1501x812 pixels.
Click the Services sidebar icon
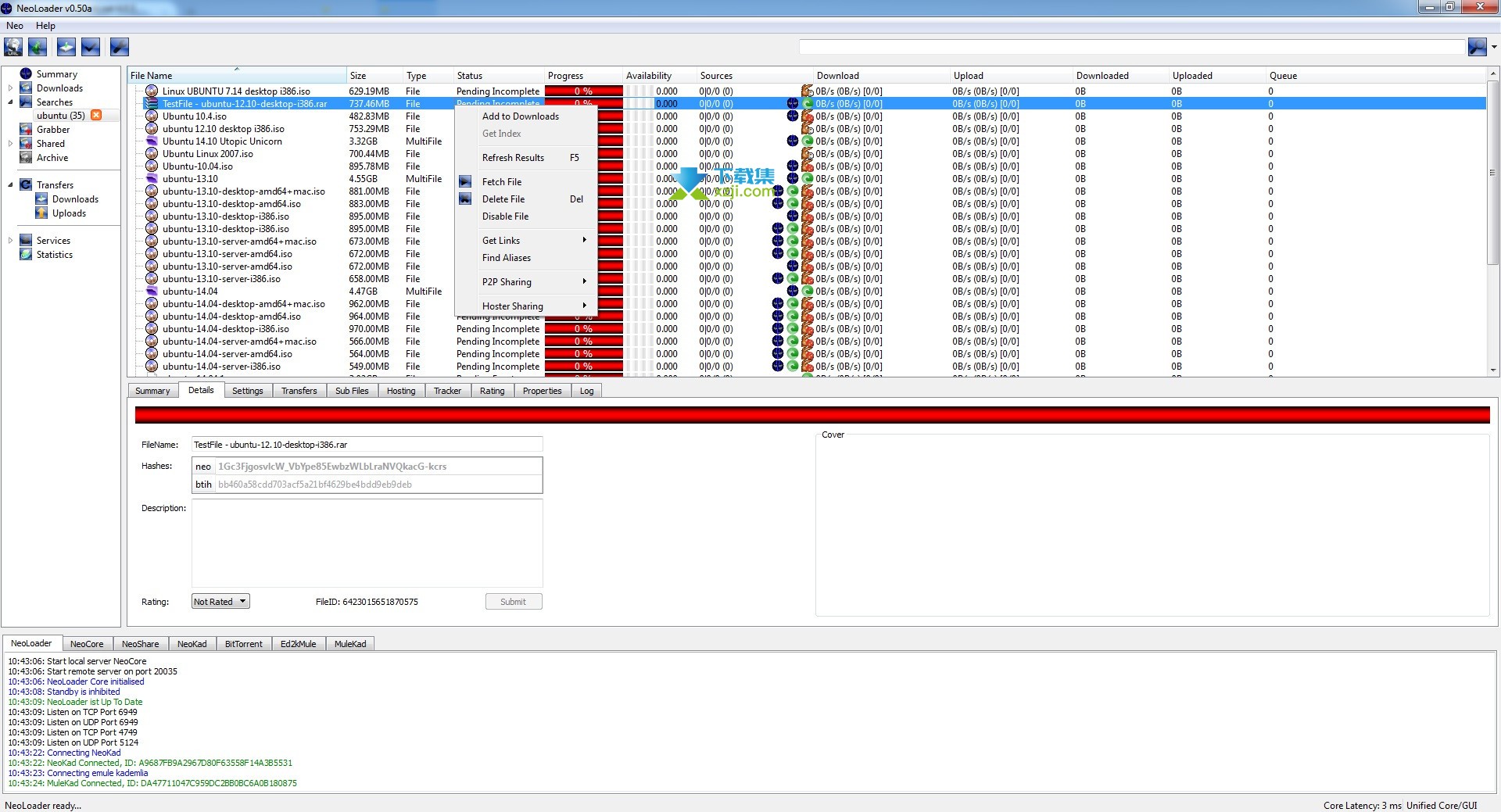26,241
